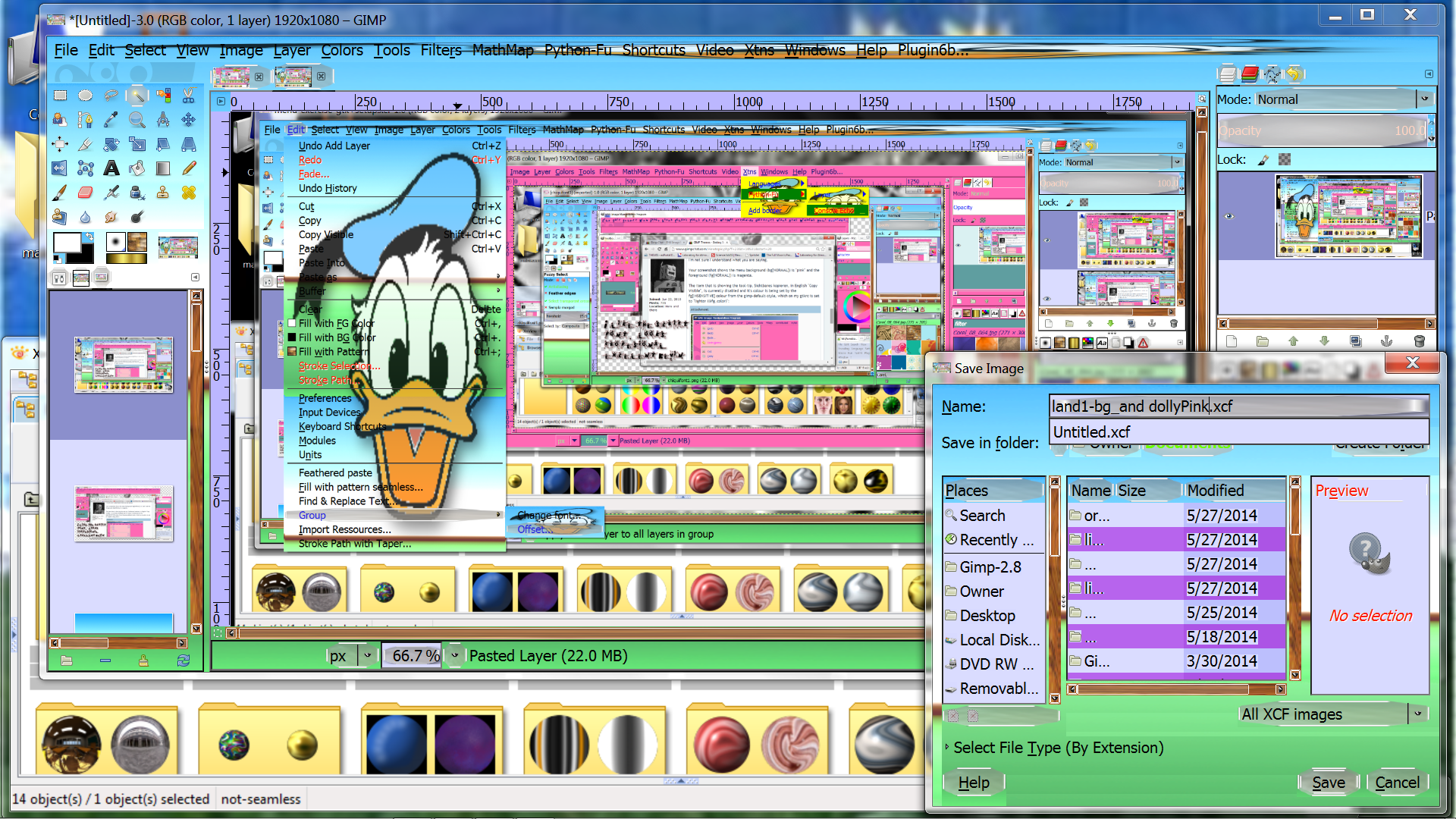
Task: Toggle Quick Mask at canvas bottom-left corner
Action: point(219,632)
